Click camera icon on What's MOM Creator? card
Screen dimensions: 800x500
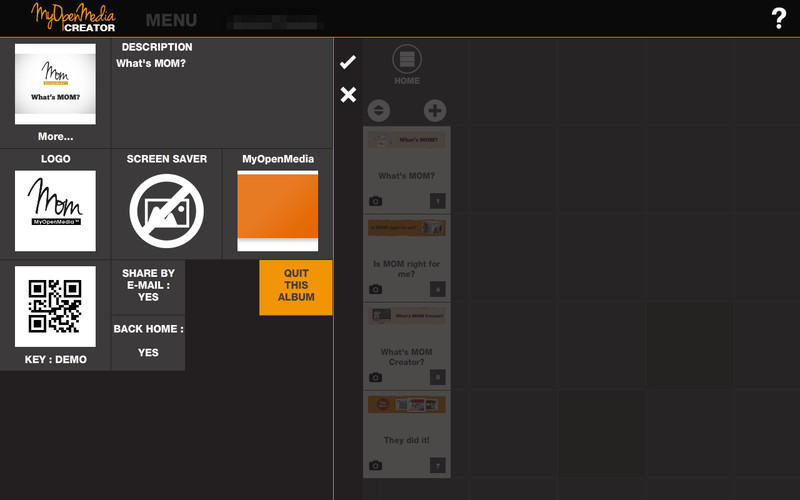(376, 378)
